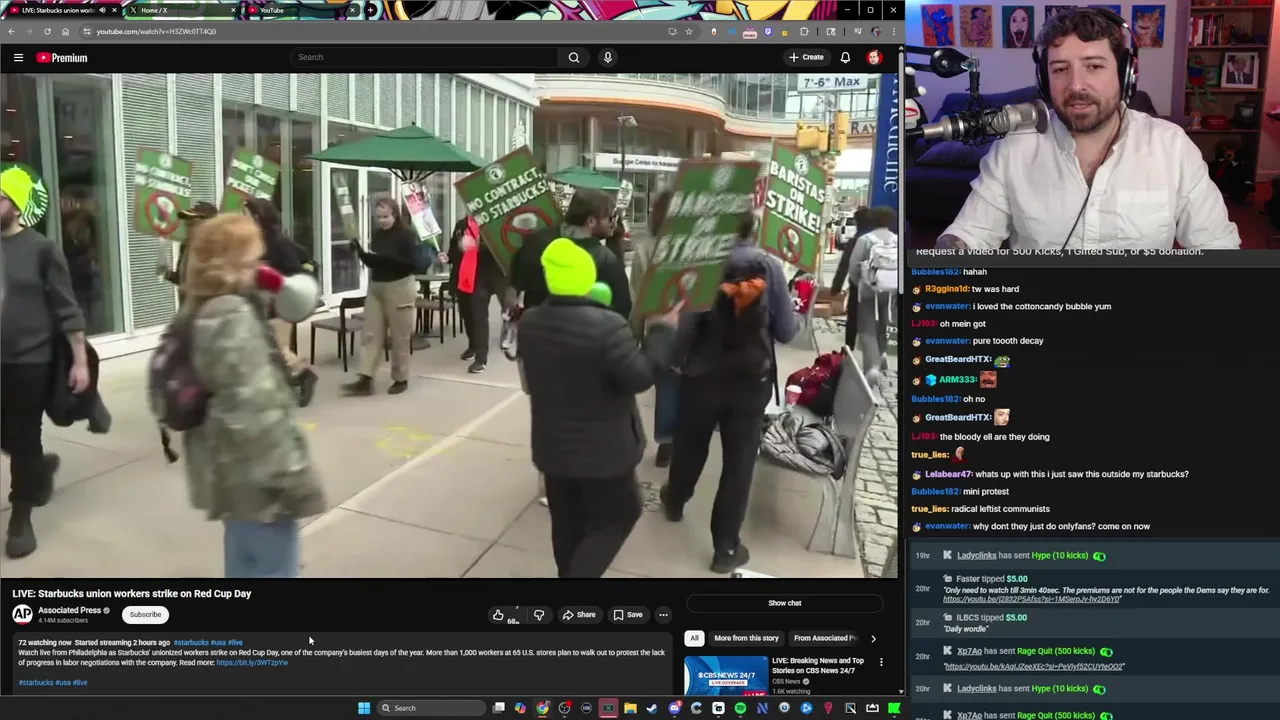This screenshot has width=1280, height=720.
Task: Select More from this story chip
Action: [746, 638]
